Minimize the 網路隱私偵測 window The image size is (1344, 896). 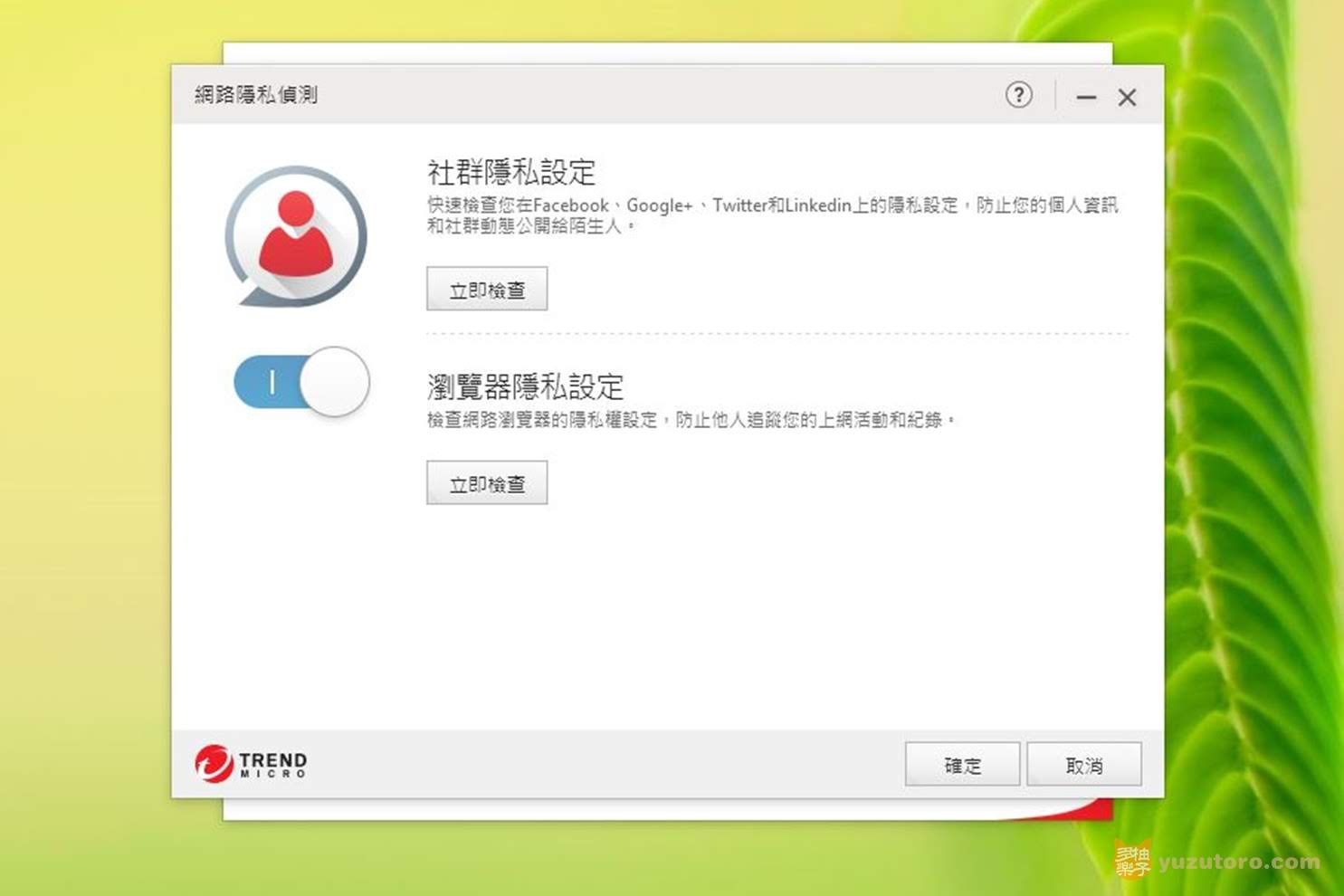[1086, 97]
